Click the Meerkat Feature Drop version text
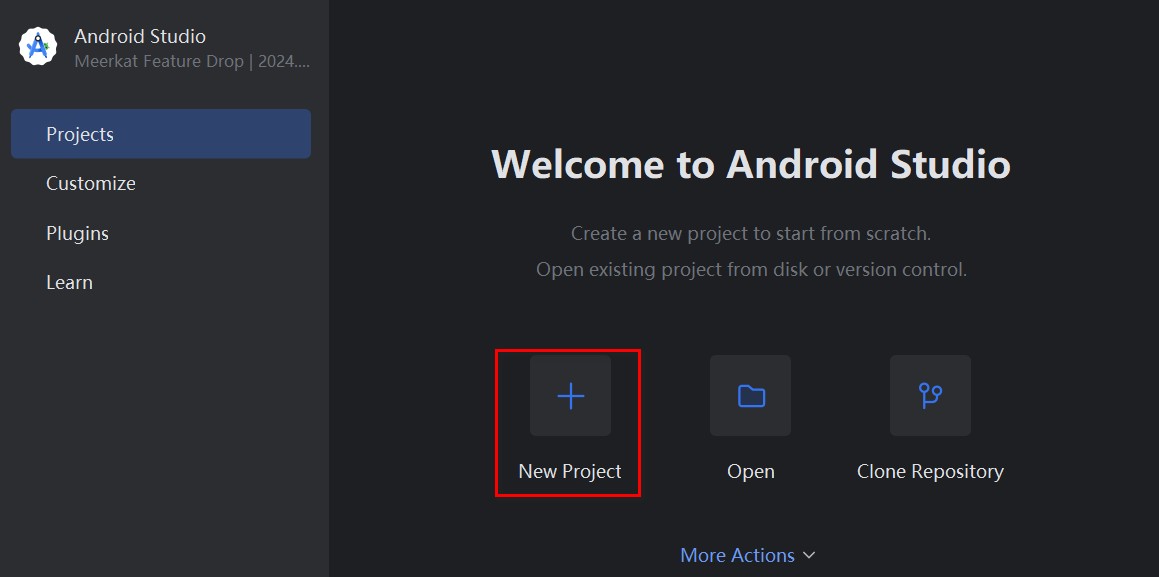The height and width of the screenshot is (577, 1159). coord(192,61)
